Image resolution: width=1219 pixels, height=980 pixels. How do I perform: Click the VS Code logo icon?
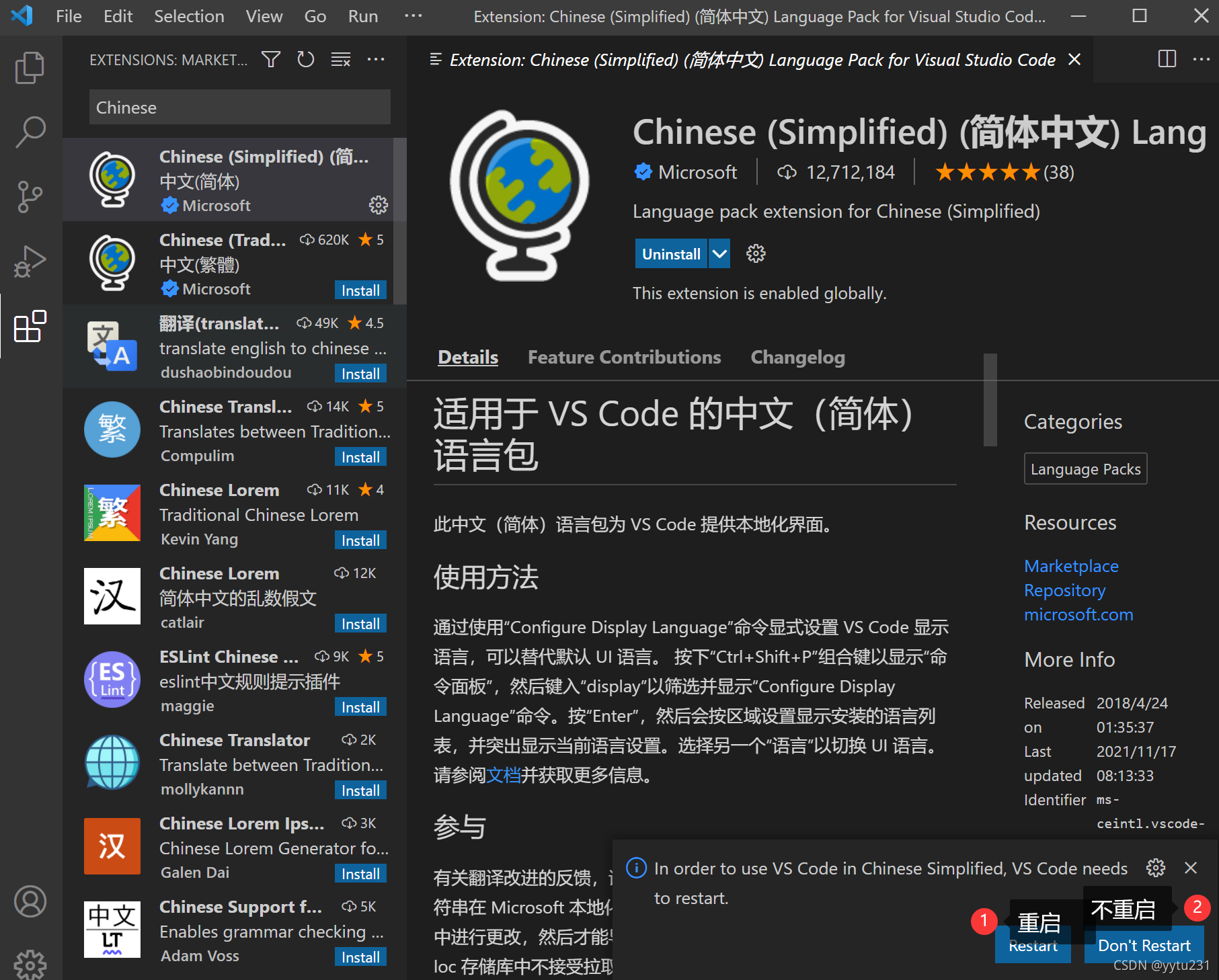[22, 15]
